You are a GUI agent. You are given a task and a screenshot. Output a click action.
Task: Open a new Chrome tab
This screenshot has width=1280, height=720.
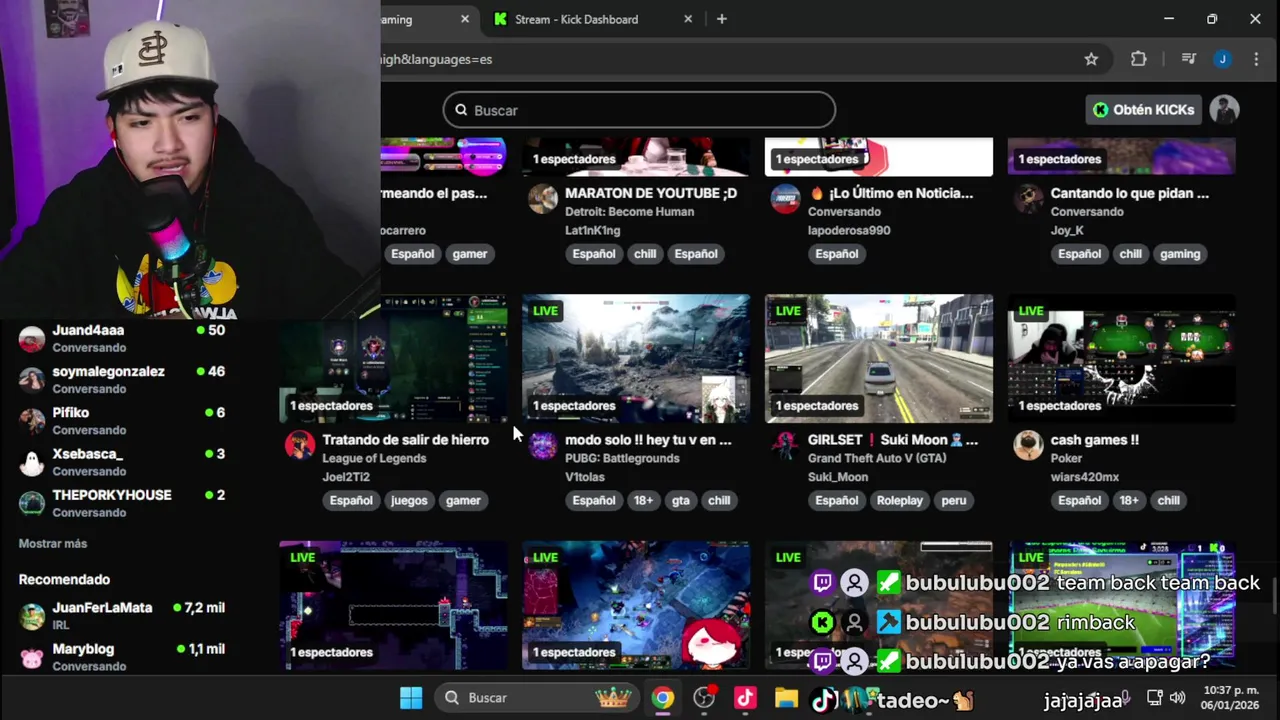(722, 19)
